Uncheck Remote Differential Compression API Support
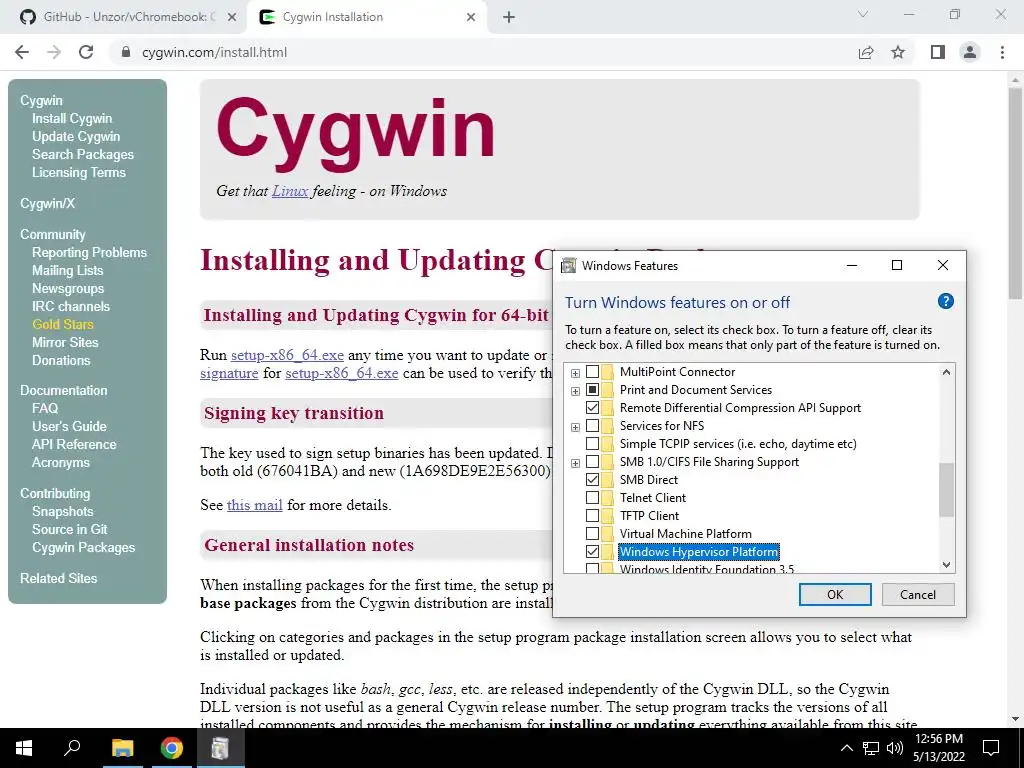The image size is (1024, 768). (x=592, y=408)
